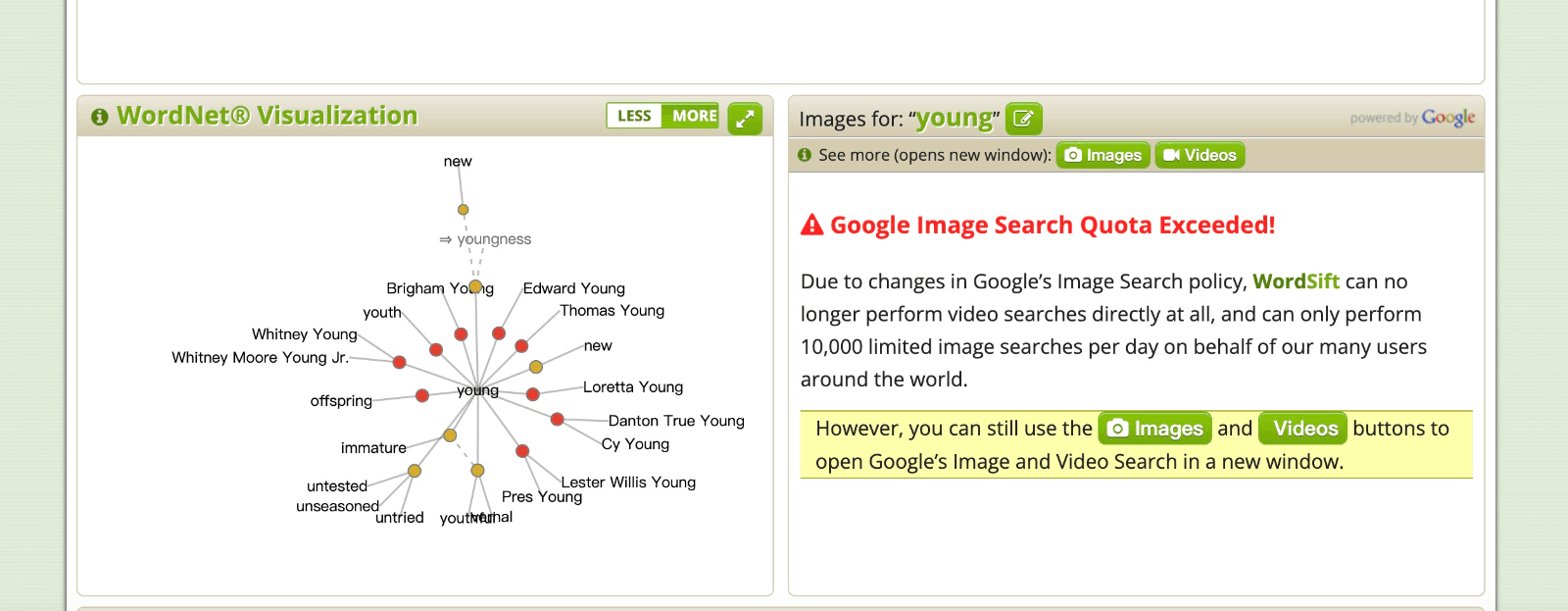Click the red warning triangle icon
The image size is (1568, 611).
coord(811,226)
